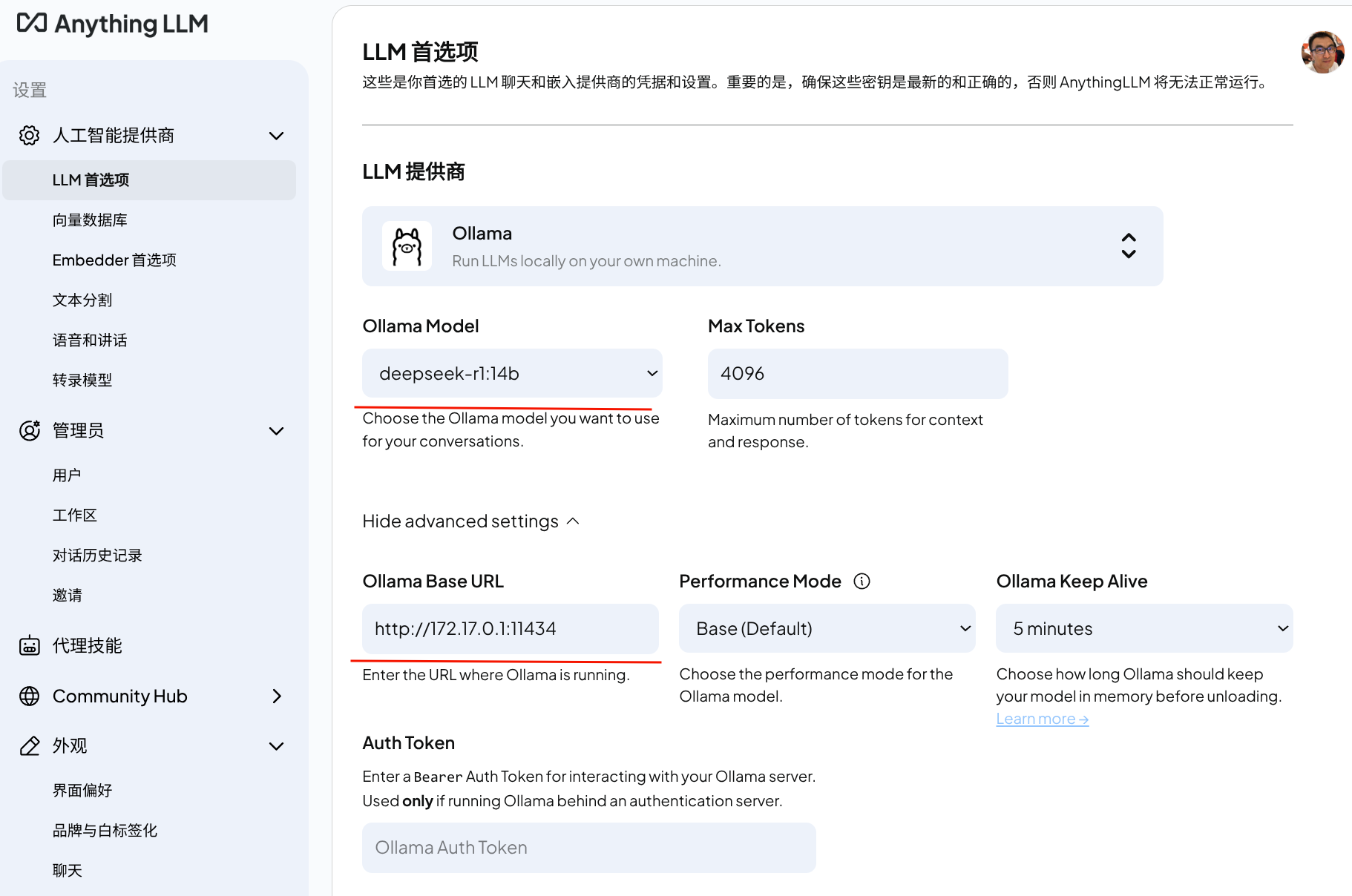Click the Max Tokens label
The image size is (1352, 896).
756,326
